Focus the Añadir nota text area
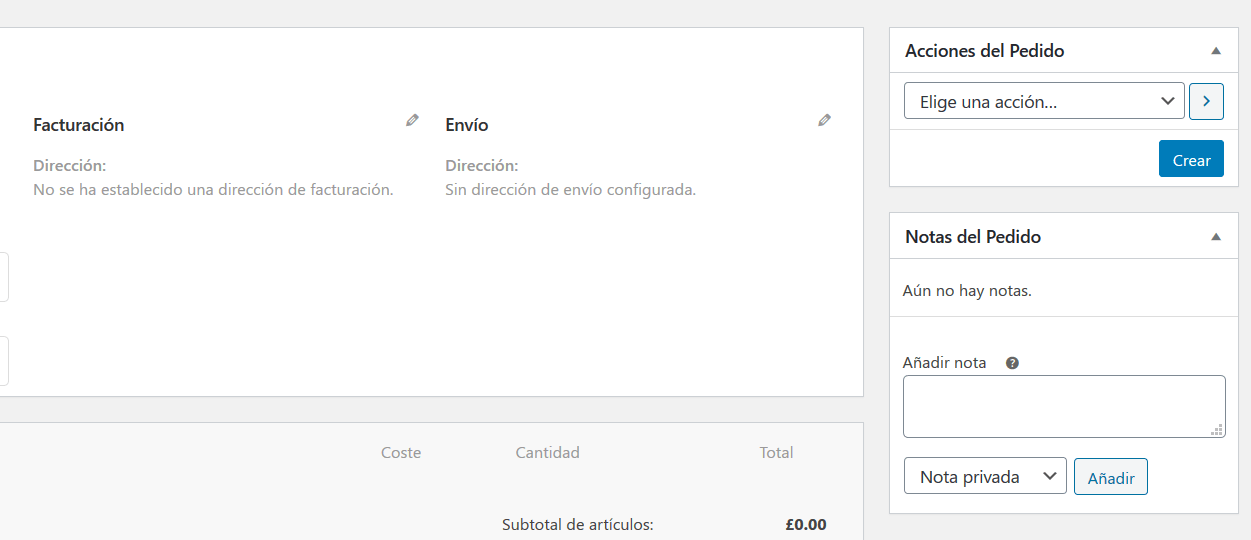The height and width of the screenshot is (540, 1251). point(1064,406)
